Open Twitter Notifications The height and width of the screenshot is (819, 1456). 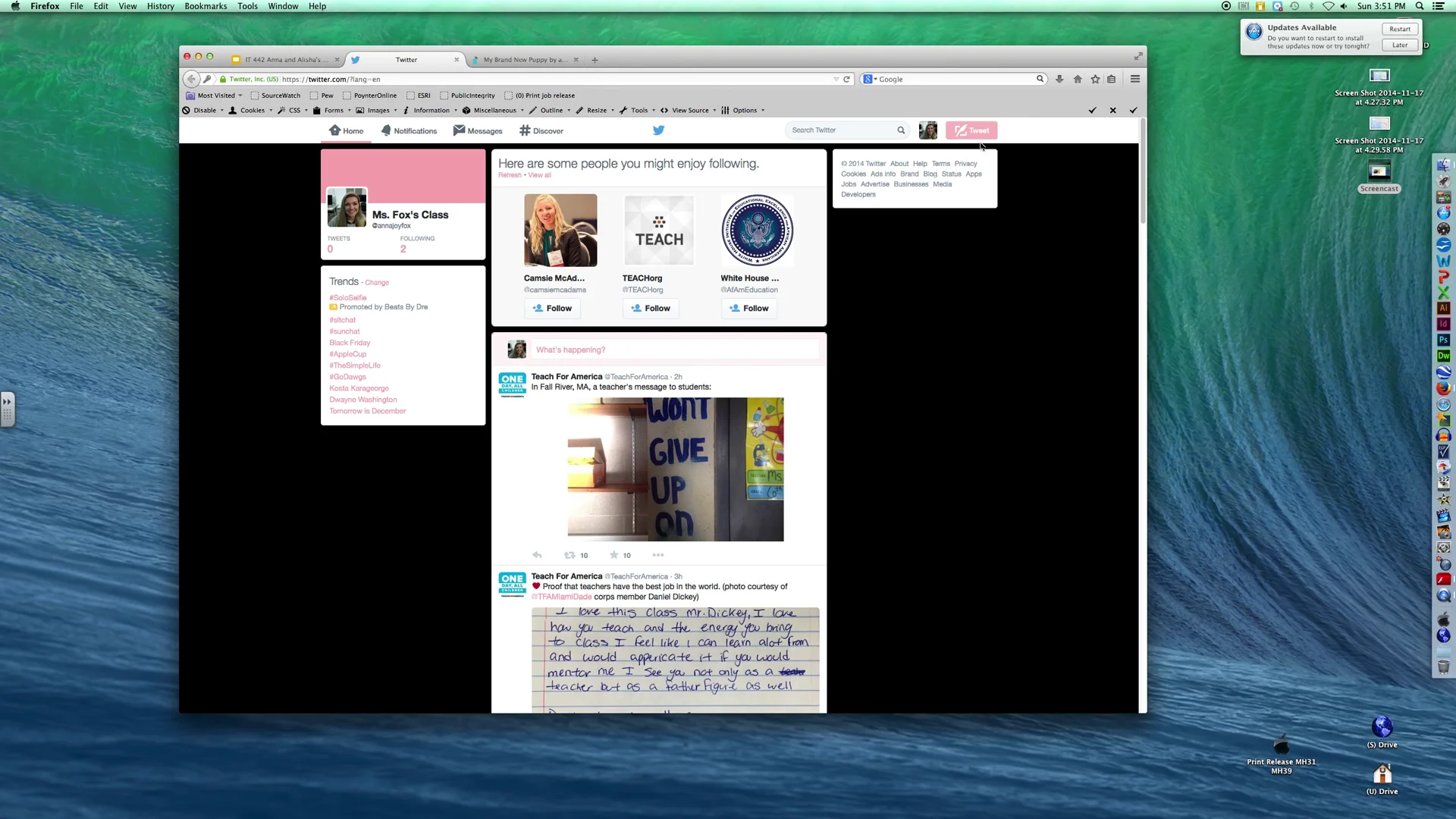pos(409,130)
